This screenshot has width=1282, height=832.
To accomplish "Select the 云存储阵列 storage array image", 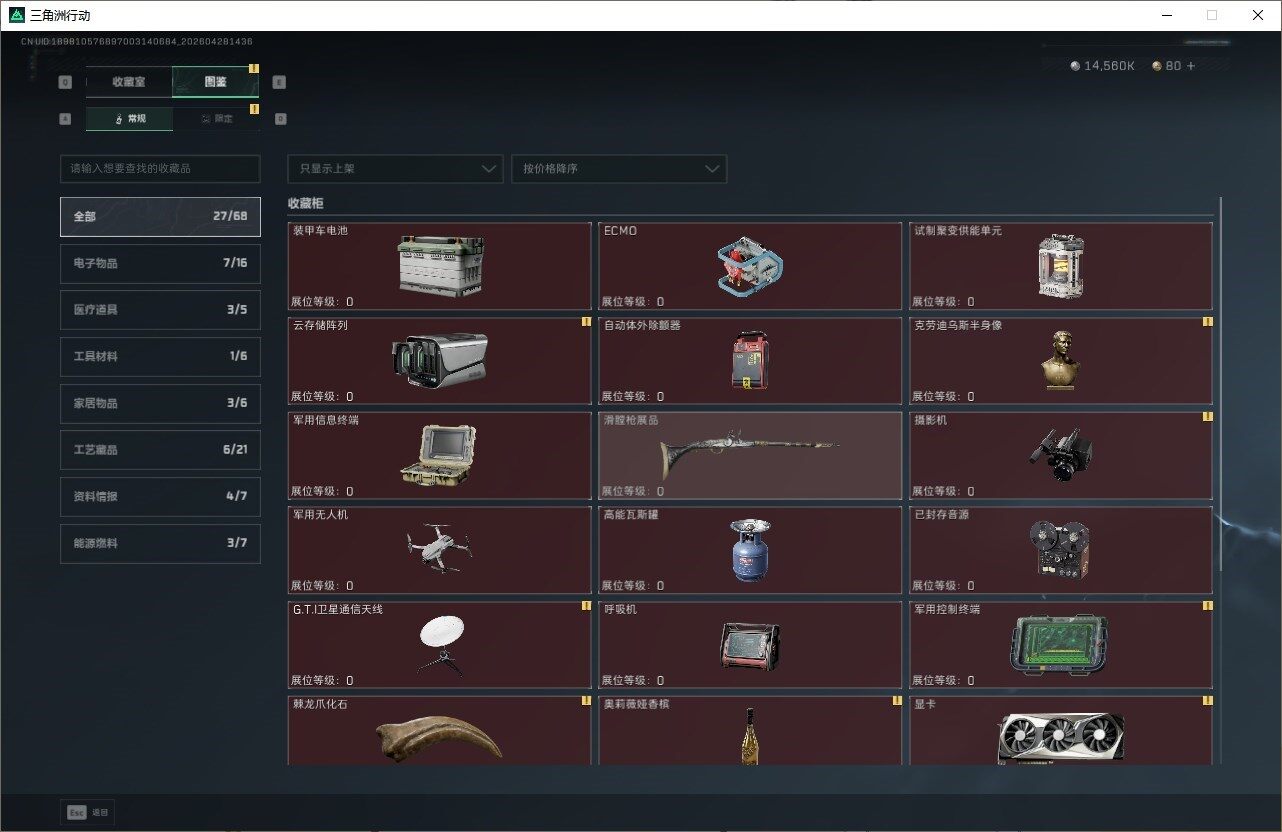I will click(x=439, y=360).
